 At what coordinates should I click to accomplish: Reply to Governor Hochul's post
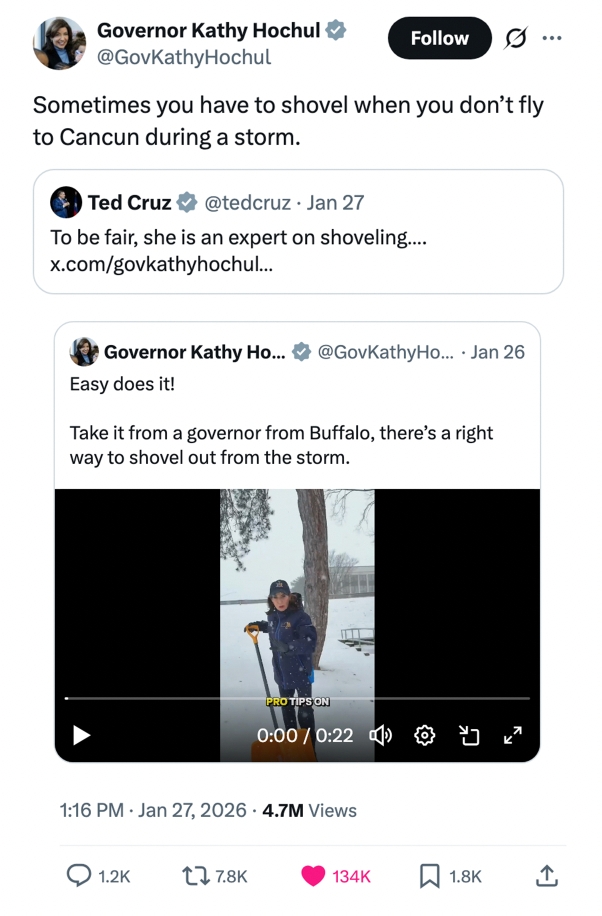coord(80,876)
